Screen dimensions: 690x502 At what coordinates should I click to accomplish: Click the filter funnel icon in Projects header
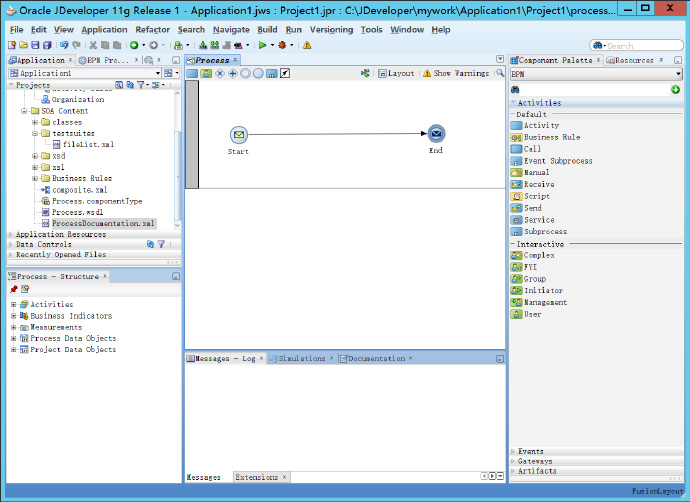(x=141, y=85)
